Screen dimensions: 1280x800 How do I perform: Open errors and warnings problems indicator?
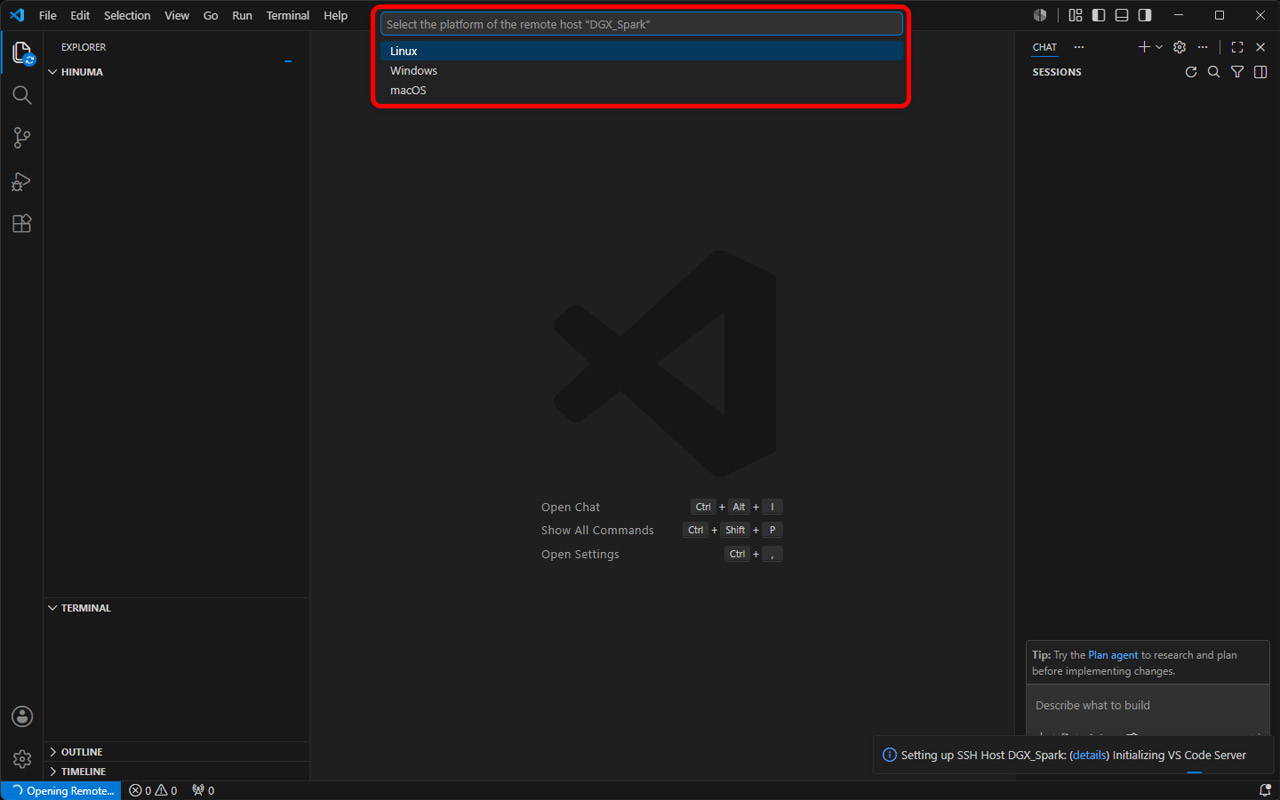point(153,791)
